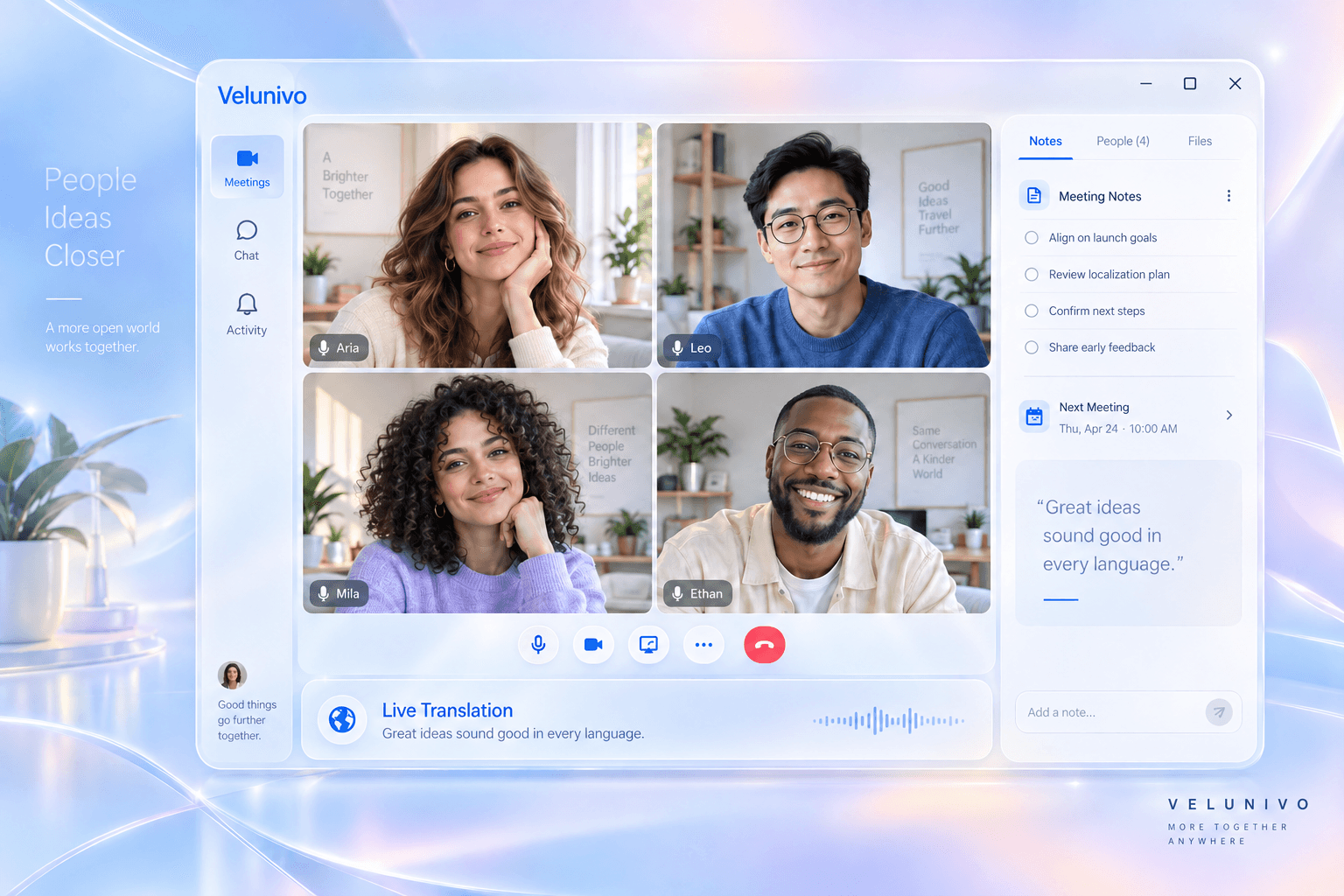The image size is (1344, 896).
Task: End the call with red hang-up button
Action: pyautogui.click(x=765, y=645)
